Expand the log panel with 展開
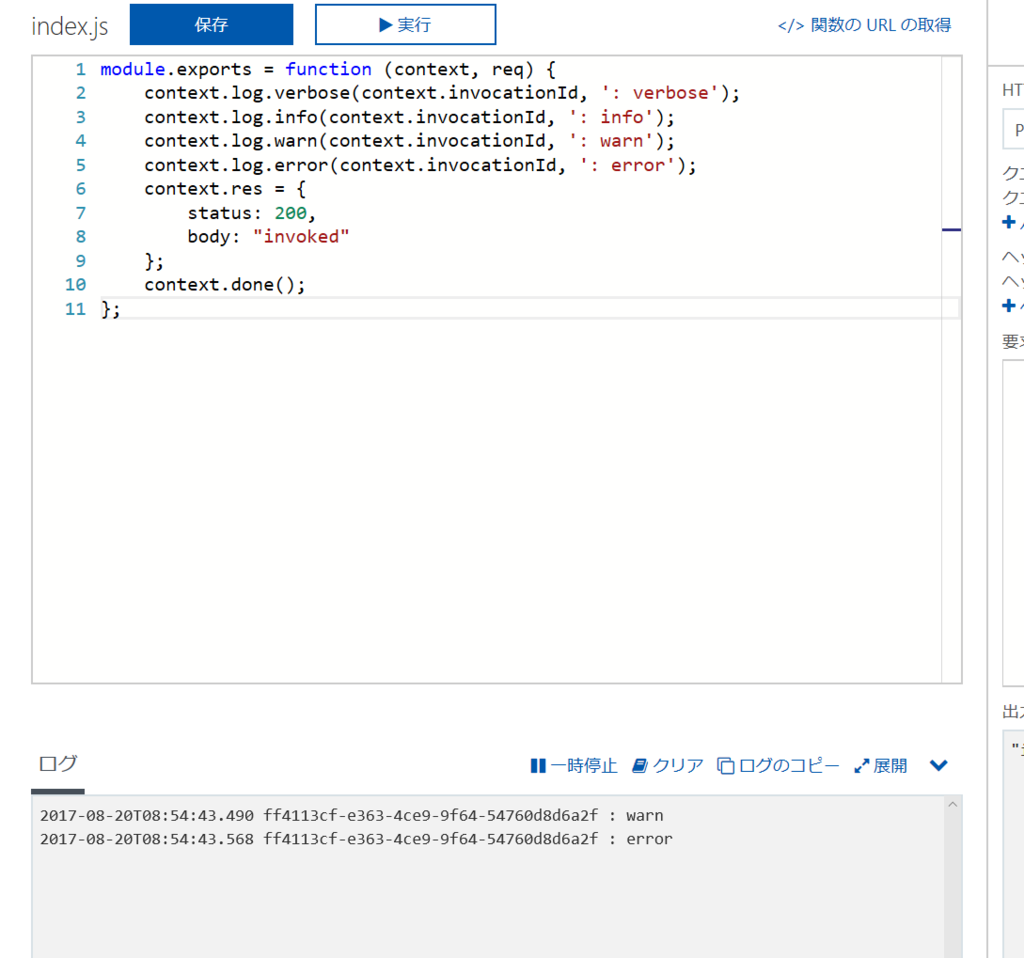Image resolution: width=1024 pixels, height=958 pixels. coord(880,765)
